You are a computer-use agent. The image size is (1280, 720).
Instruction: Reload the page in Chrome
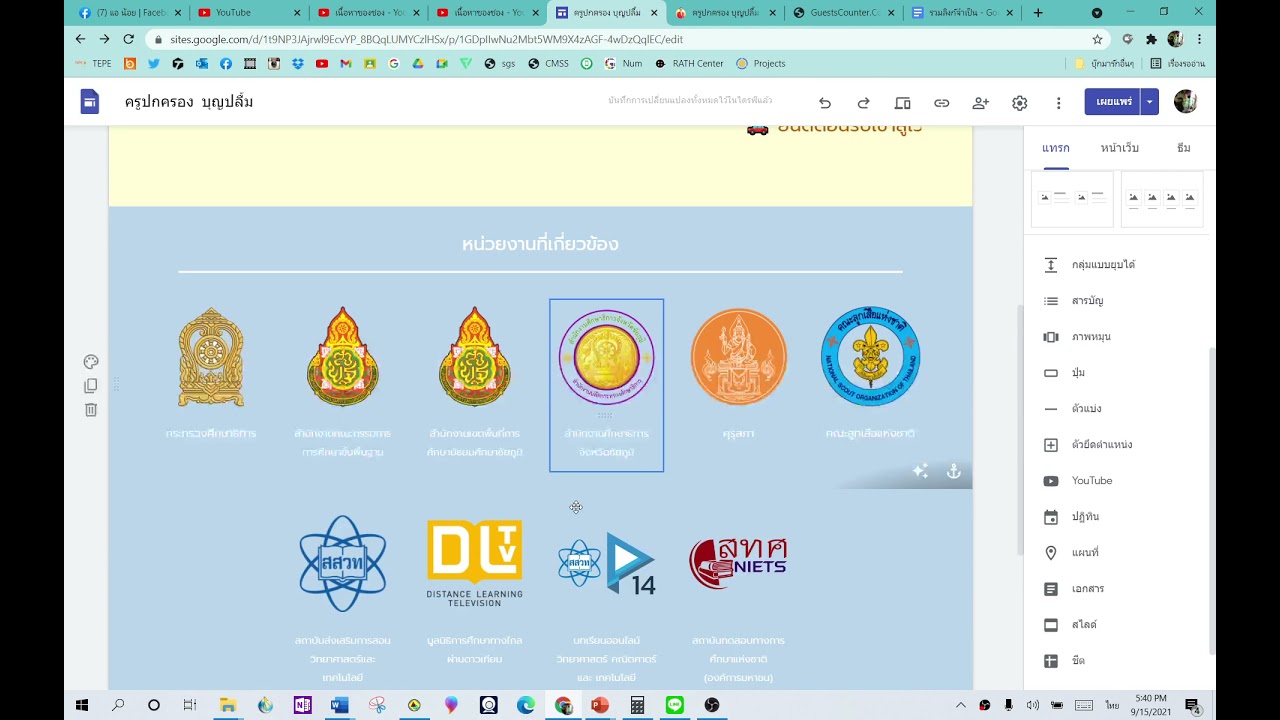point(128,39)
